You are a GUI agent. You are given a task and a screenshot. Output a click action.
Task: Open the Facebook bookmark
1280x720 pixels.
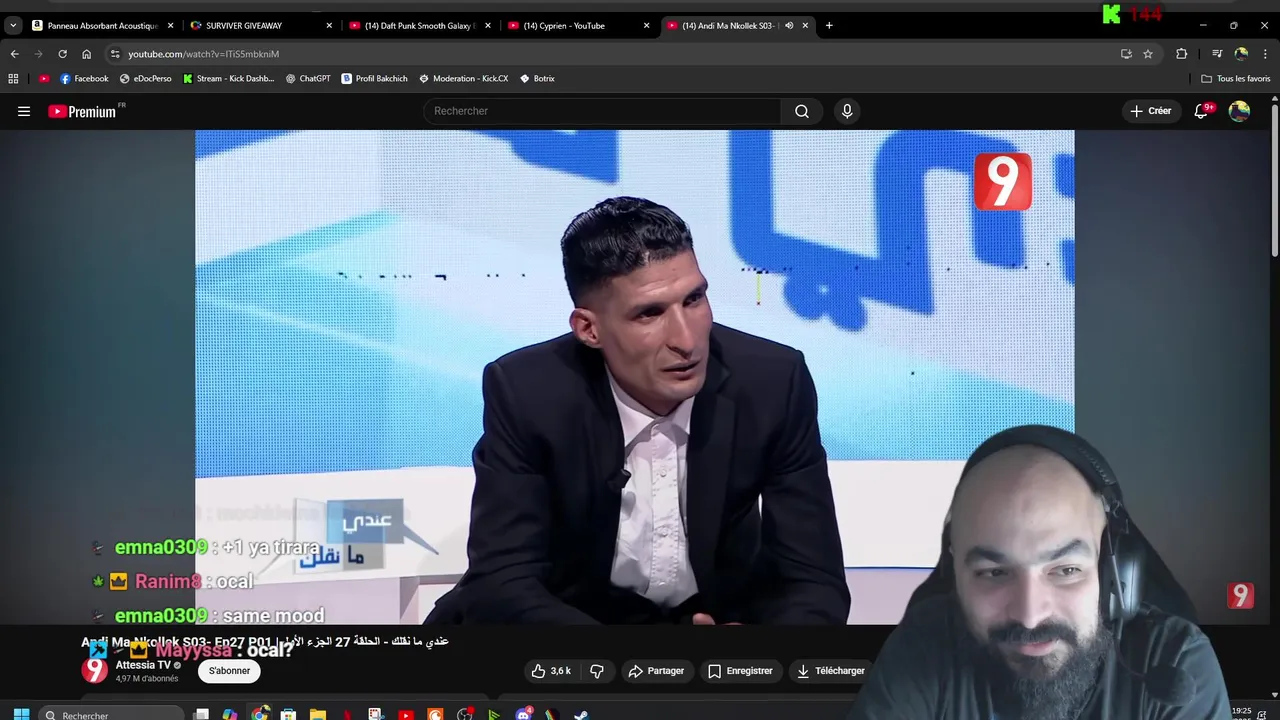pyautogui.click(x=84, y=78)
